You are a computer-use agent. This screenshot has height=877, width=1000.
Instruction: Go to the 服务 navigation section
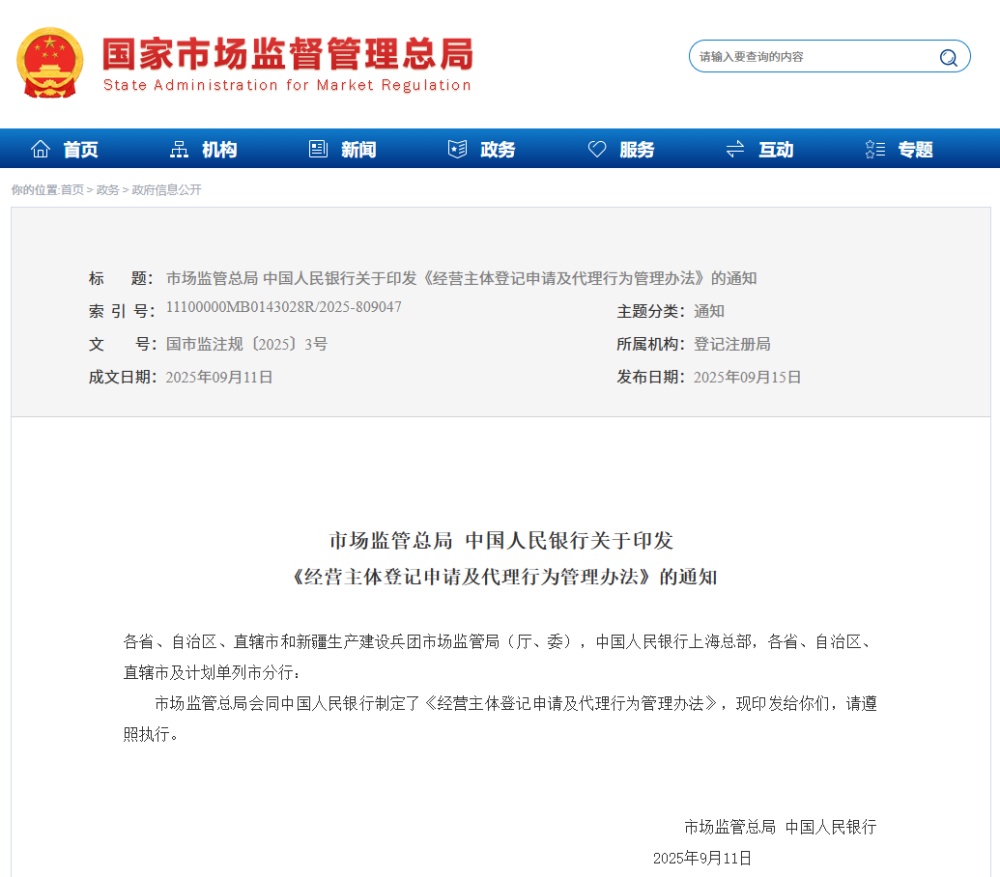(636, 150)
